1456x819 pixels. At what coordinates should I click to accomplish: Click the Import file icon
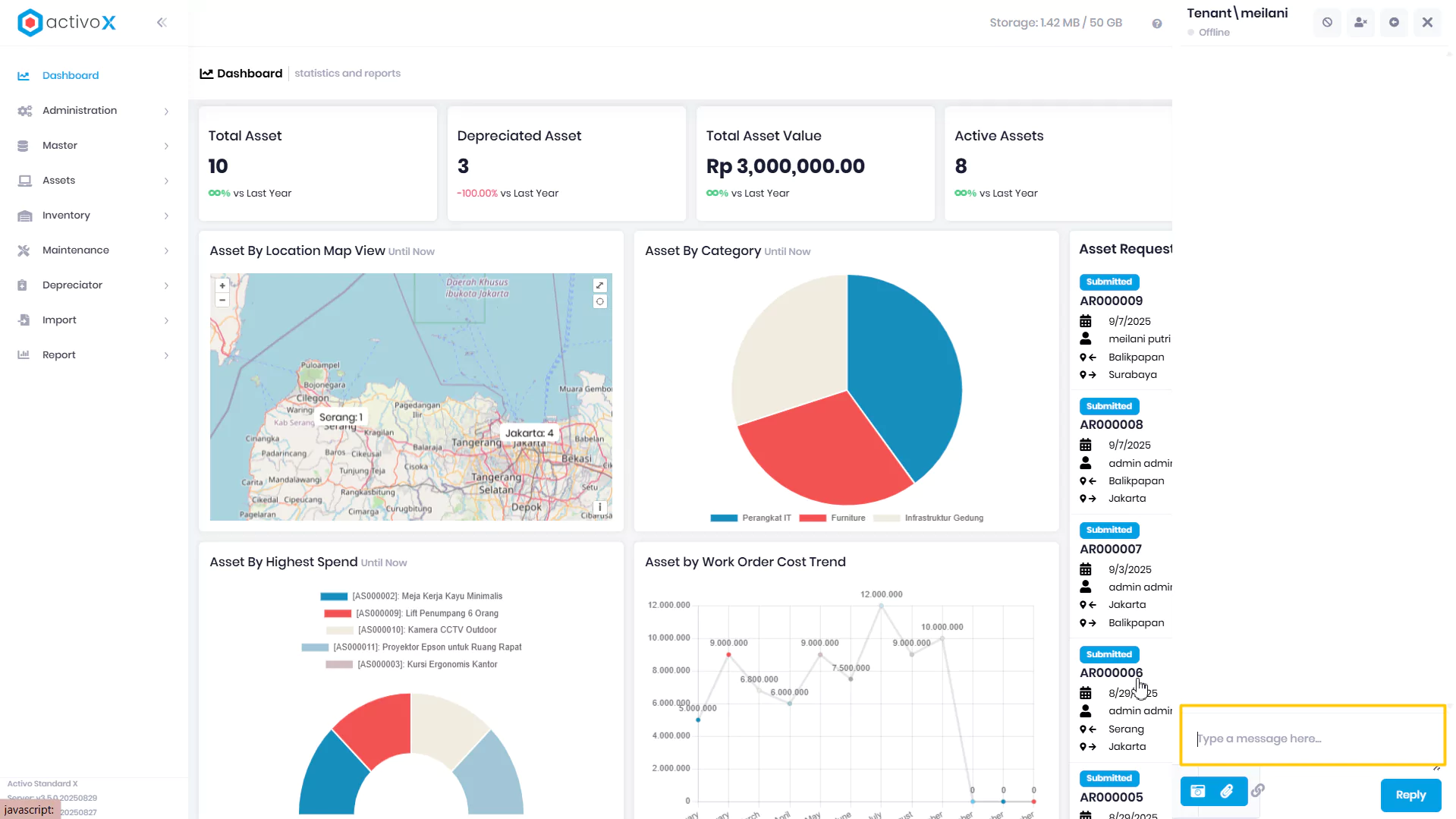coord(24,320)
